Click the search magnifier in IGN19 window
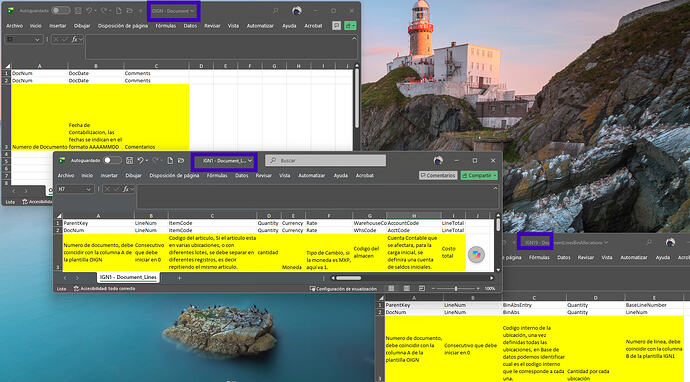 tap(649, 242)
